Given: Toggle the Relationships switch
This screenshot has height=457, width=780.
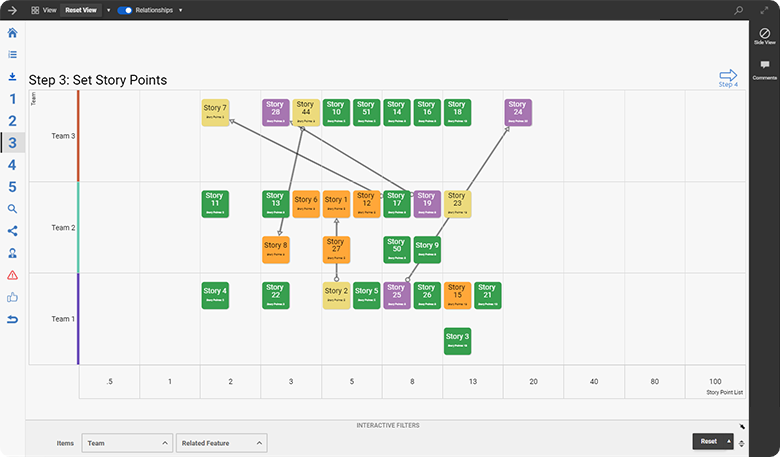Looking at the screenshot, I should [x=125, y=10].
